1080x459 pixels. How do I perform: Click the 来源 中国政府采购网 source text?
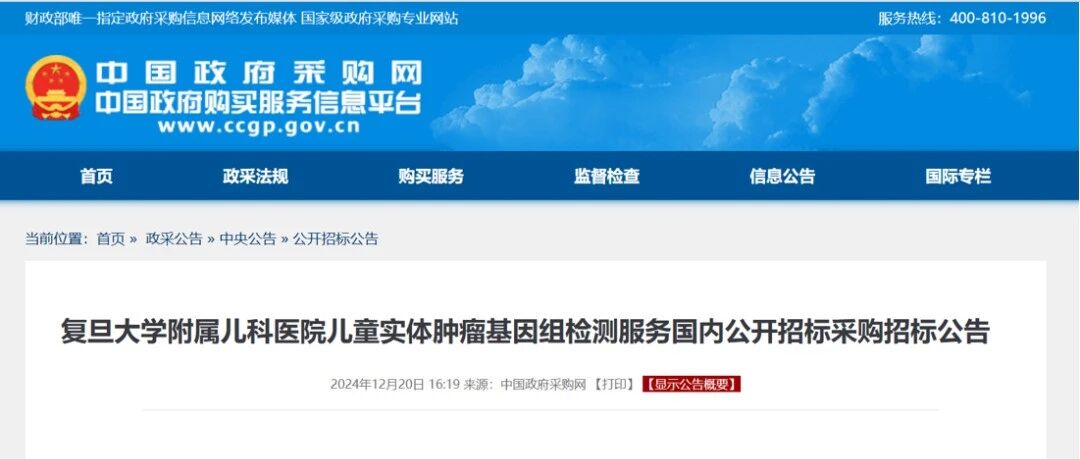[x=524, y=385]
